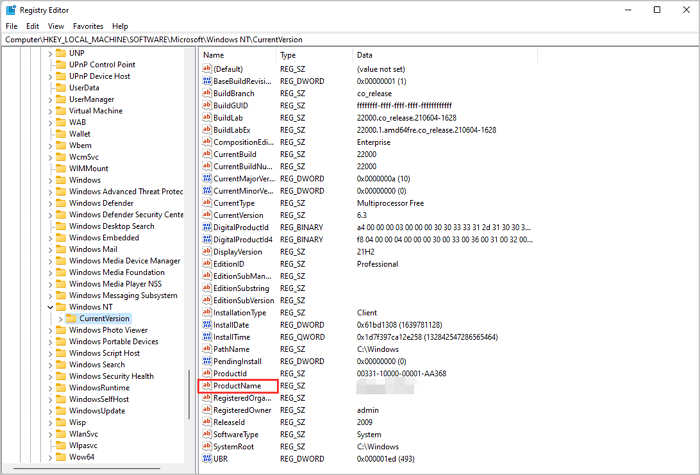Click the icon beside the (Default) value

207,68
